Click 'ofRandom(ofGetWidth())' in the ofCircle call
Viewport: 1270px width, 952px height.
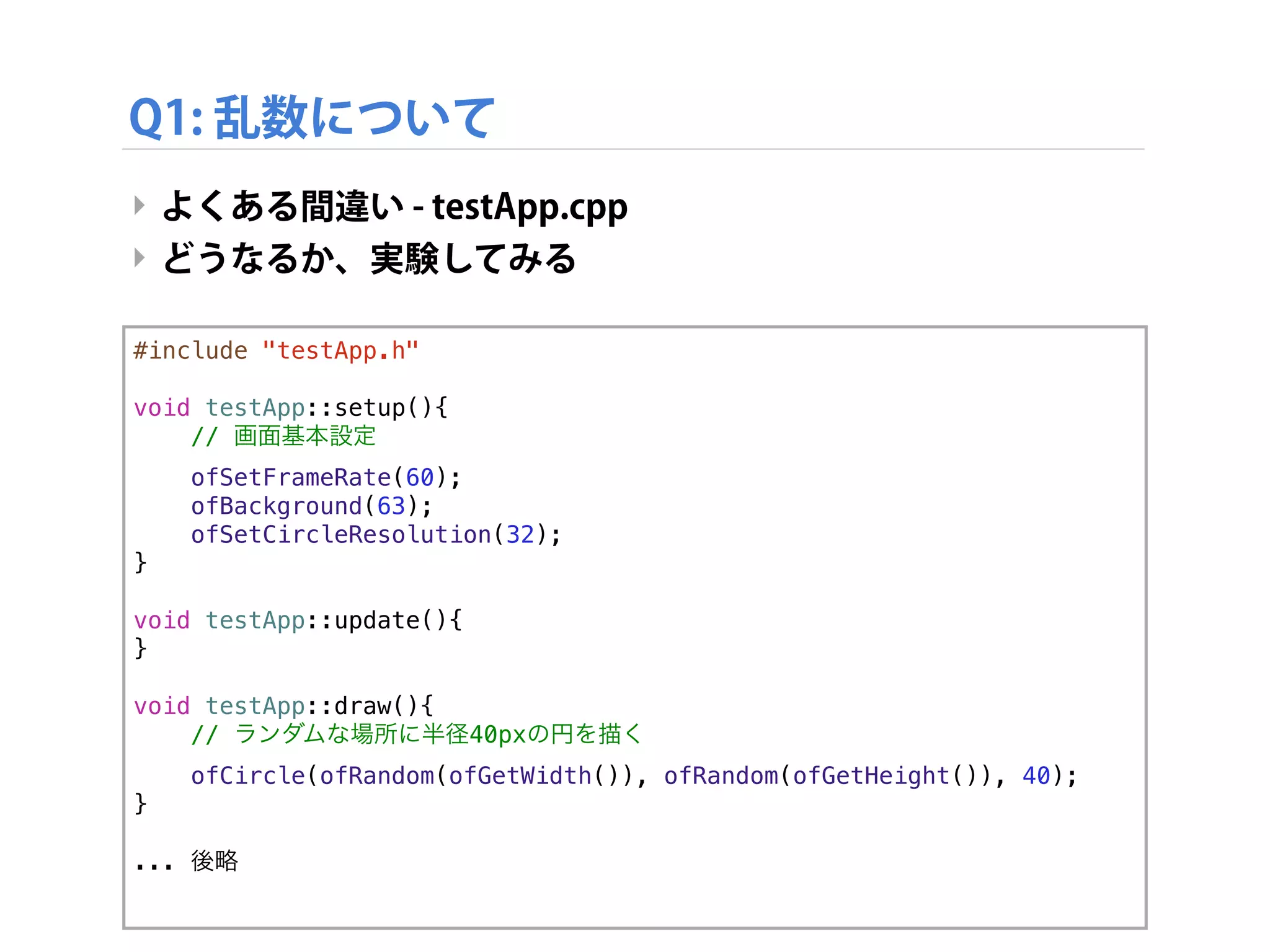[476, 775]
